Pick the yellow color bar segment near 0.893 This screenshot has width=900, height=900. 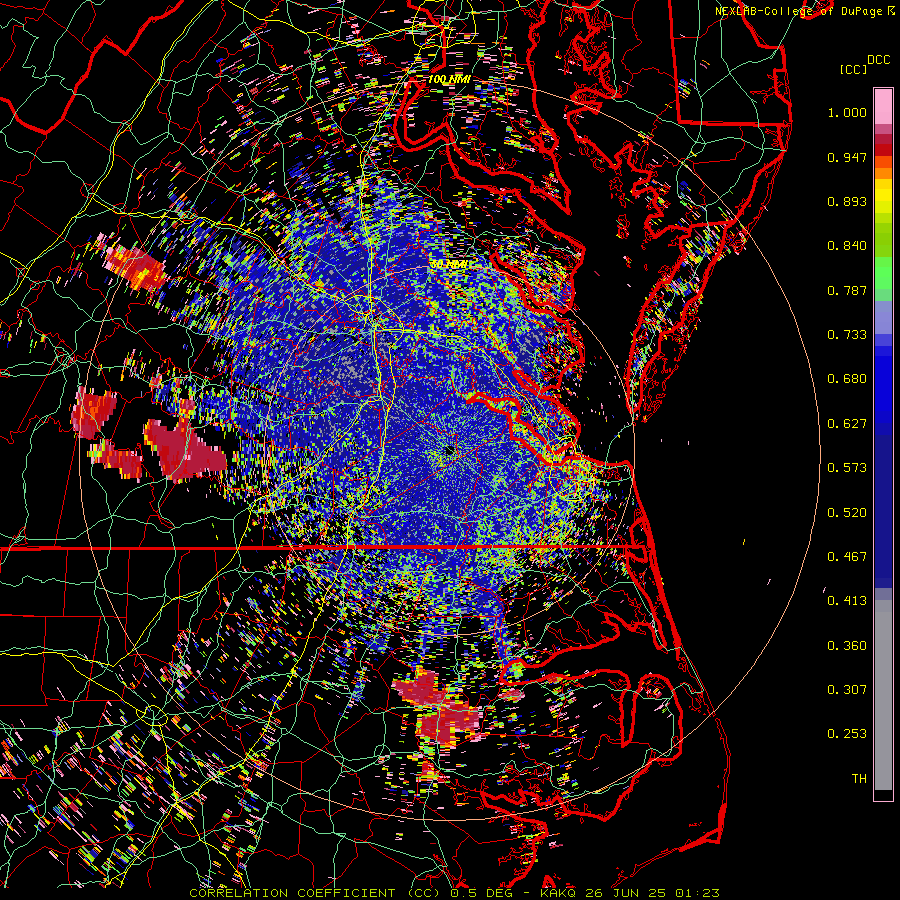[x=883, y=196]
